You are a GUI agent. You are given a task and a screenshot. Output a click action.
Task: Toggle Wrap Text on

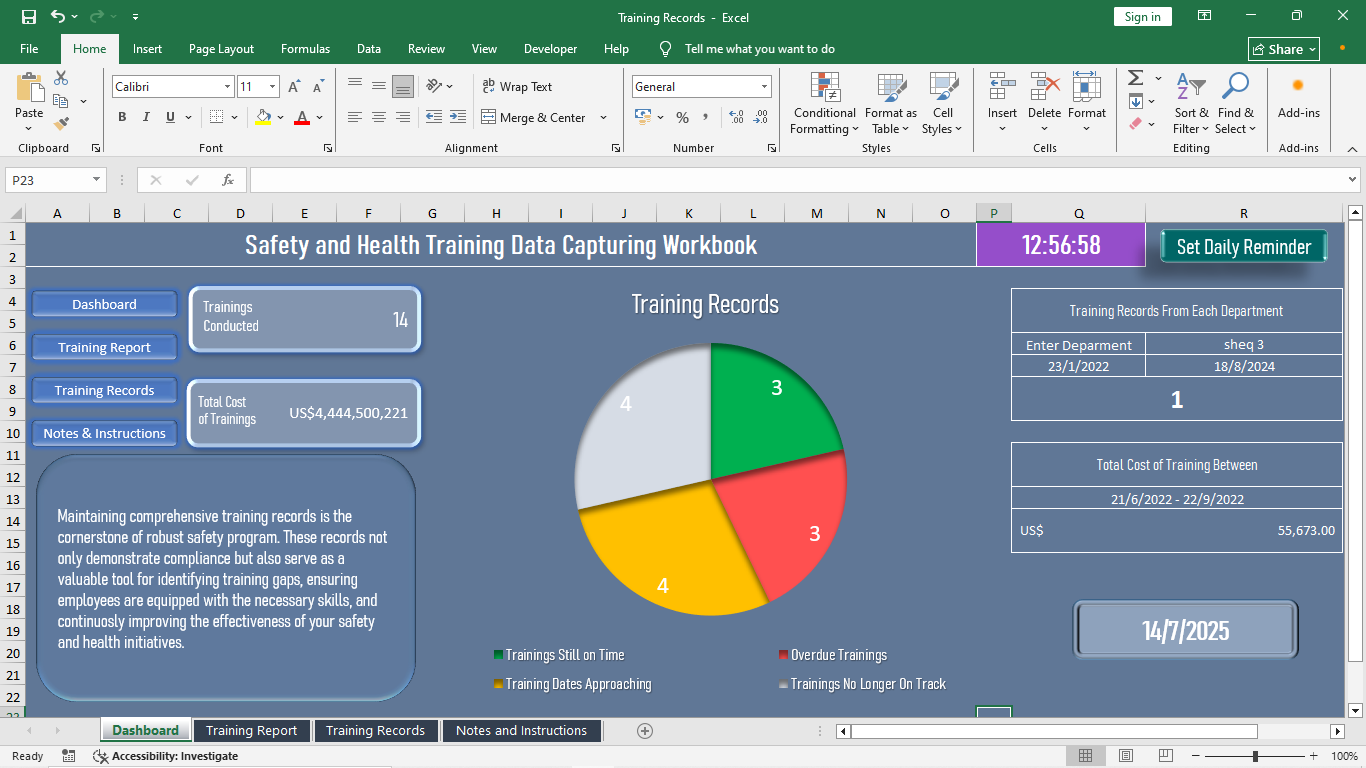click(x=517, y=87)
